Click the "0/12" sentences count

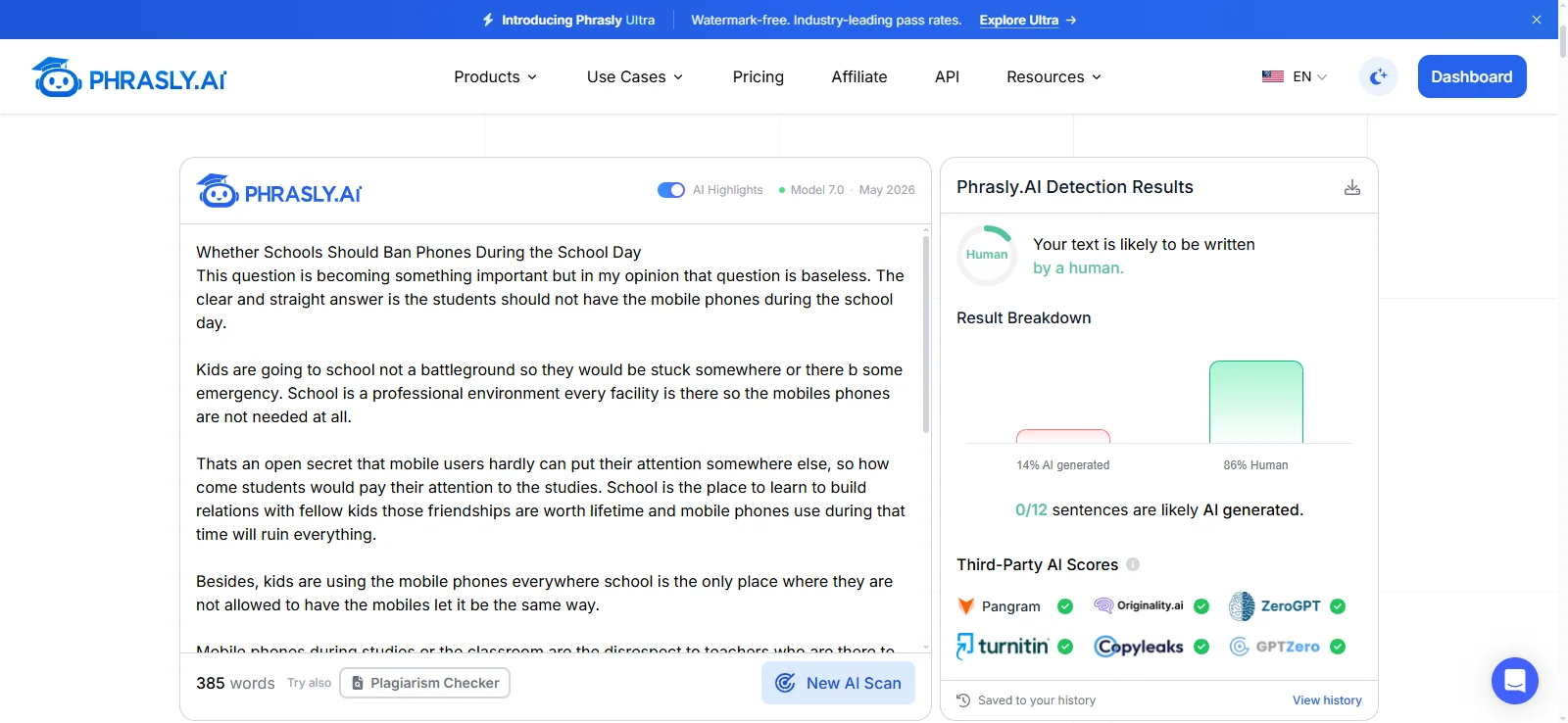(1031, 509)
